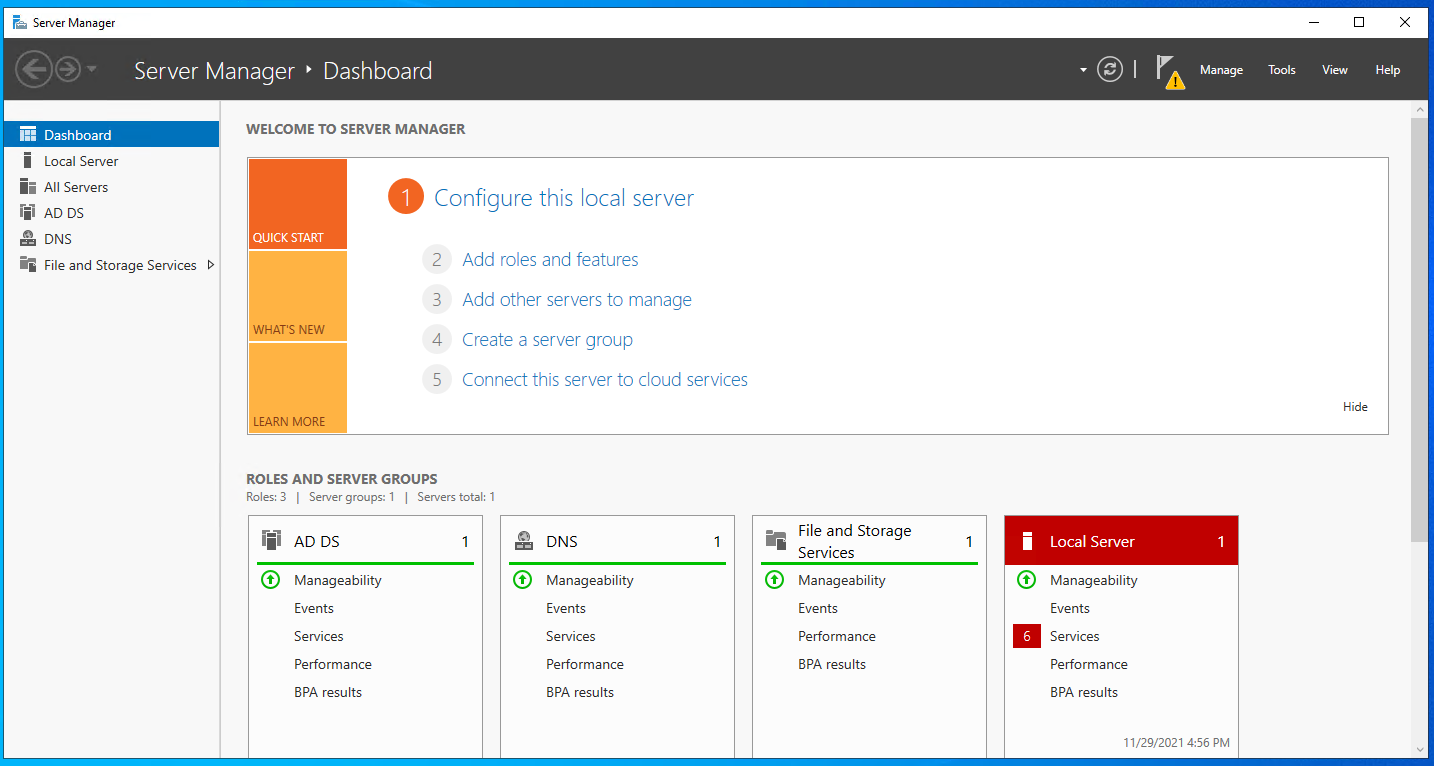This screenshot has height=766, width=1434.
Task: Click File and Storage Services sidebar icon
Action: point(28,265)
